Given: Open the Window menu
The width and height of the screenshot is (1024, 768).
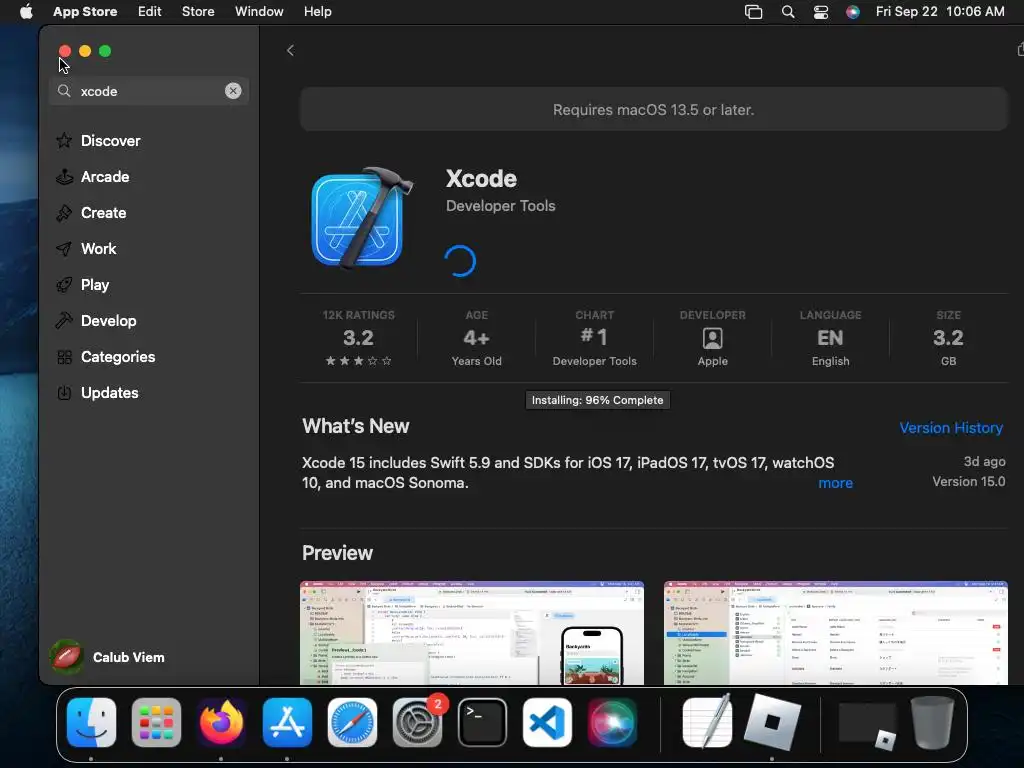Looking at the screenshot, I should coord(259,11).
